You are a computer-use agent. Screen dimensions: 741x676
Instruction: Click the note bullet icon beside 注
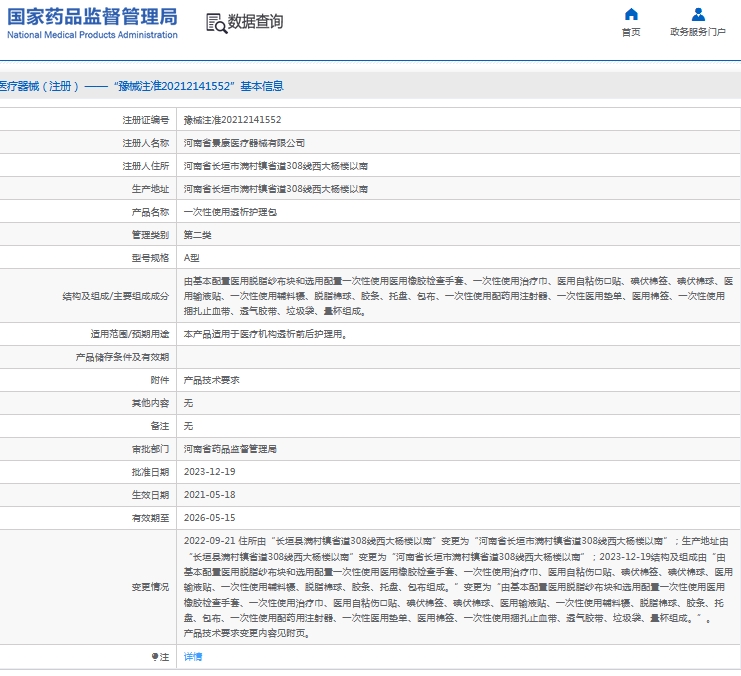pos(155,657)
